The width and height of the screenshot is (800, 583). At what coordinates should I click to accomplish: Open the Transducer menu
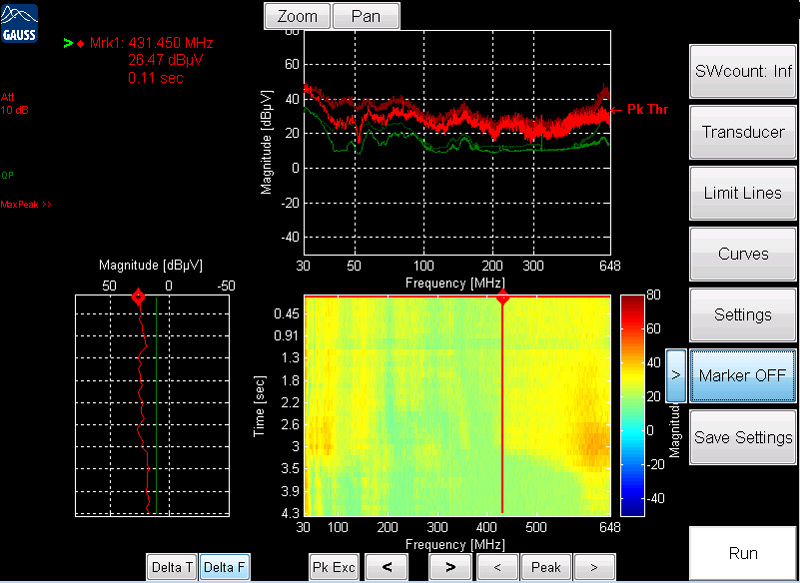pos(743,132)
